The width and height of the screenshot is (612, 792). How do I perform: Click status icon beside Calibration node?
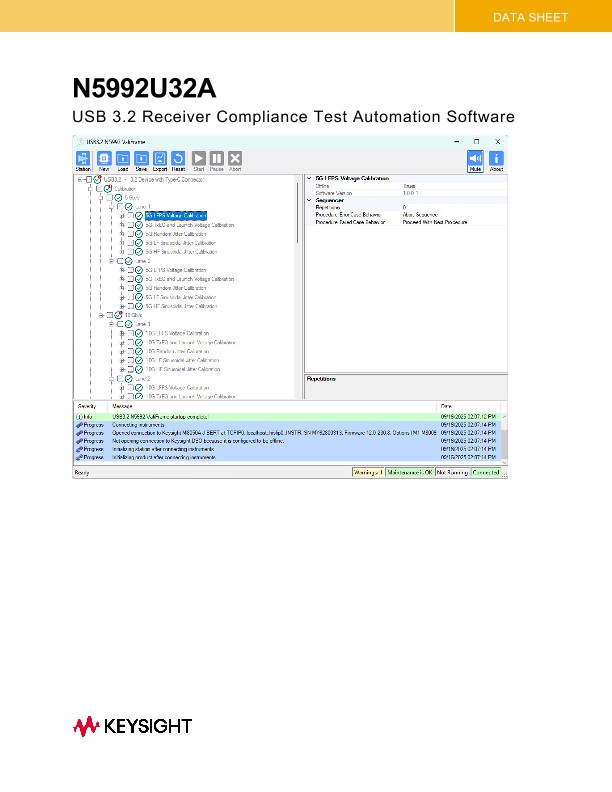point(108,188)
